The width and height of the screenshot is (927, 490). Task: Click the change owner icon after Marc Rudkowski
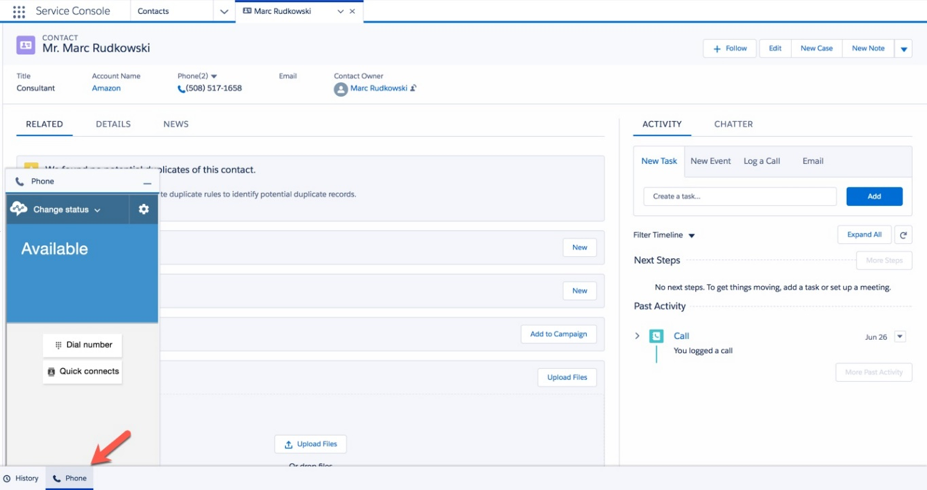(413, 88)
